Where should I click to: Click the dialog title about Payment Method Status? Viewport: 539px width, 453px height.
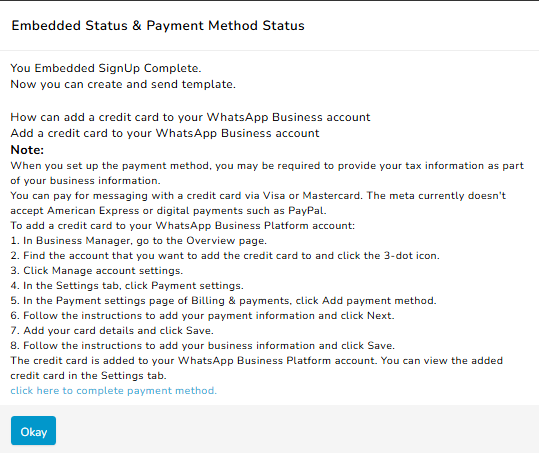[x=158, y=25]
